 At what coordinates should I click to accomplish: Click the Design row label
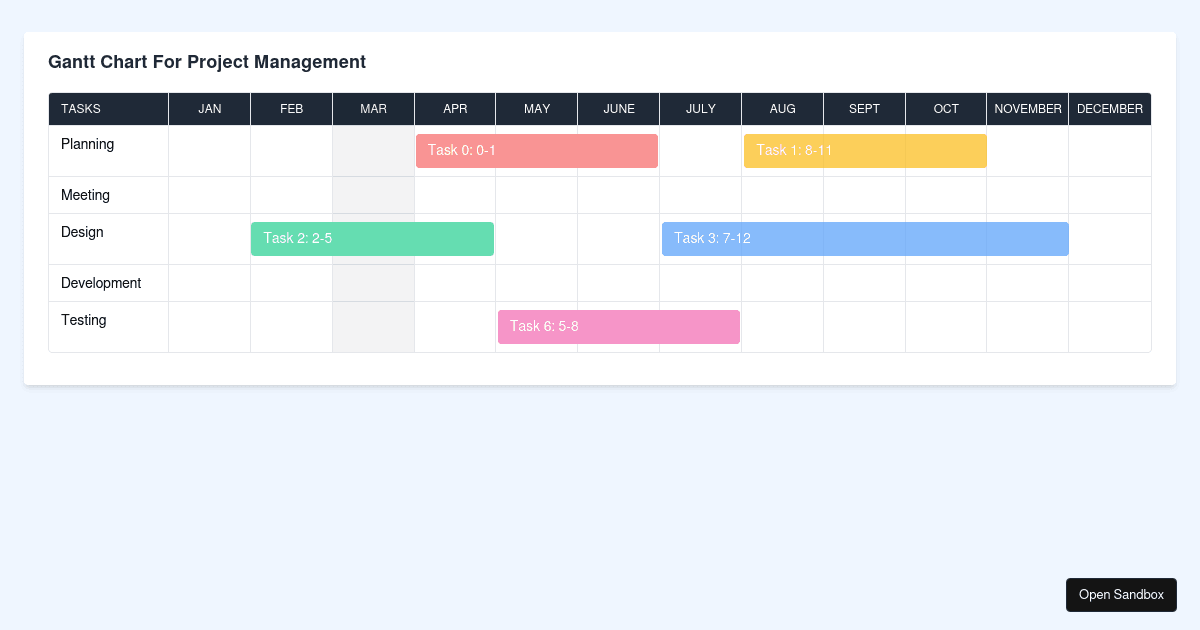(x=82, y=232)
